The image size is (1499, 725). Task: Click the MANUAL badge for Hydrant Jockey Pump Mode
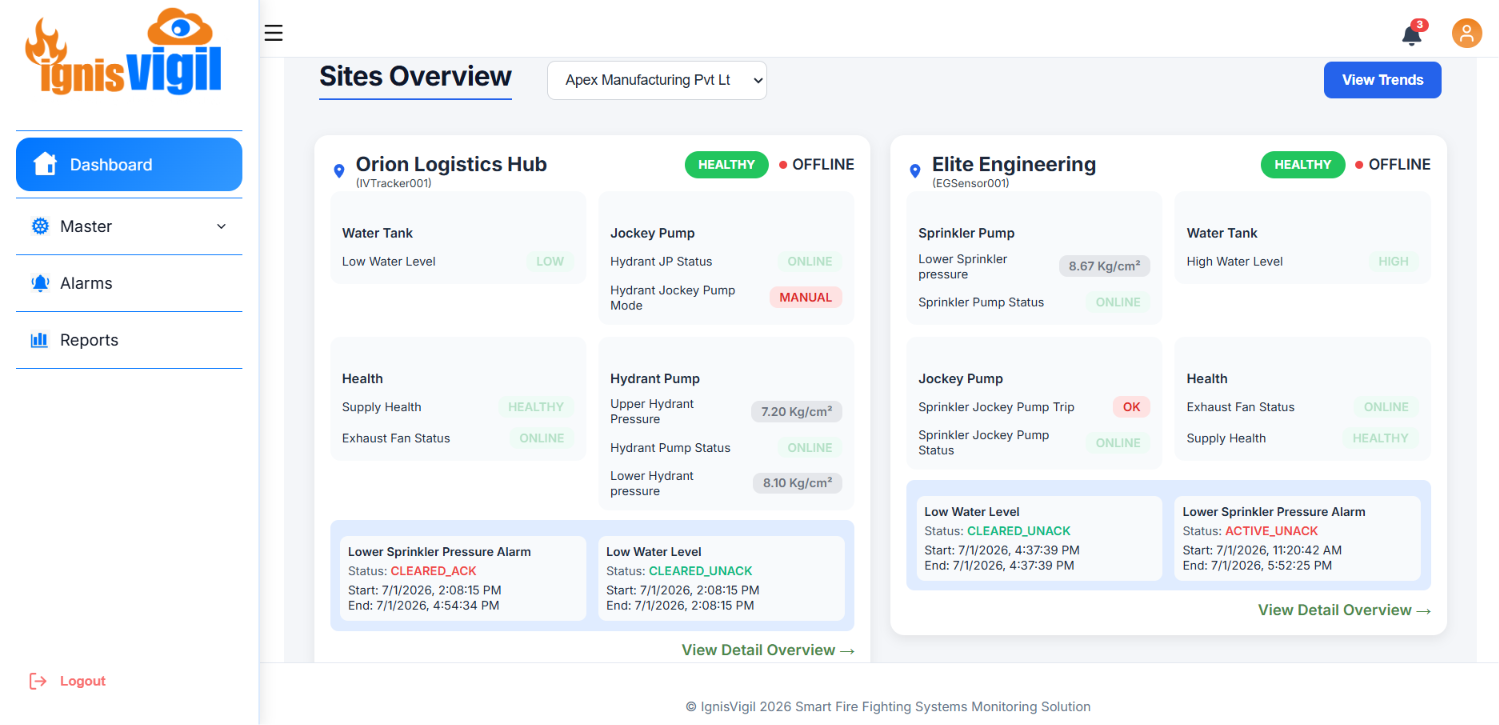806,297
